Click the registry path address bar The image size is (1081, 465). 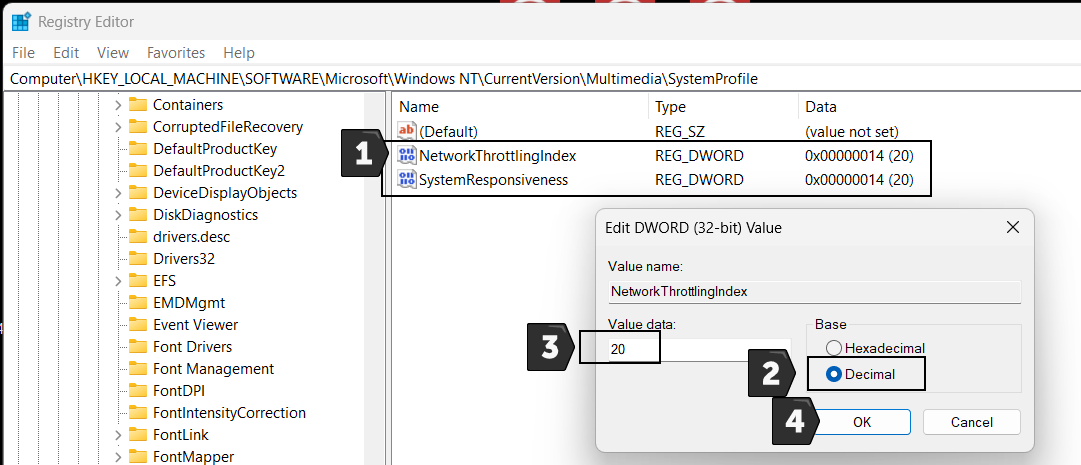pyautogui.click(x=540, y=79)
